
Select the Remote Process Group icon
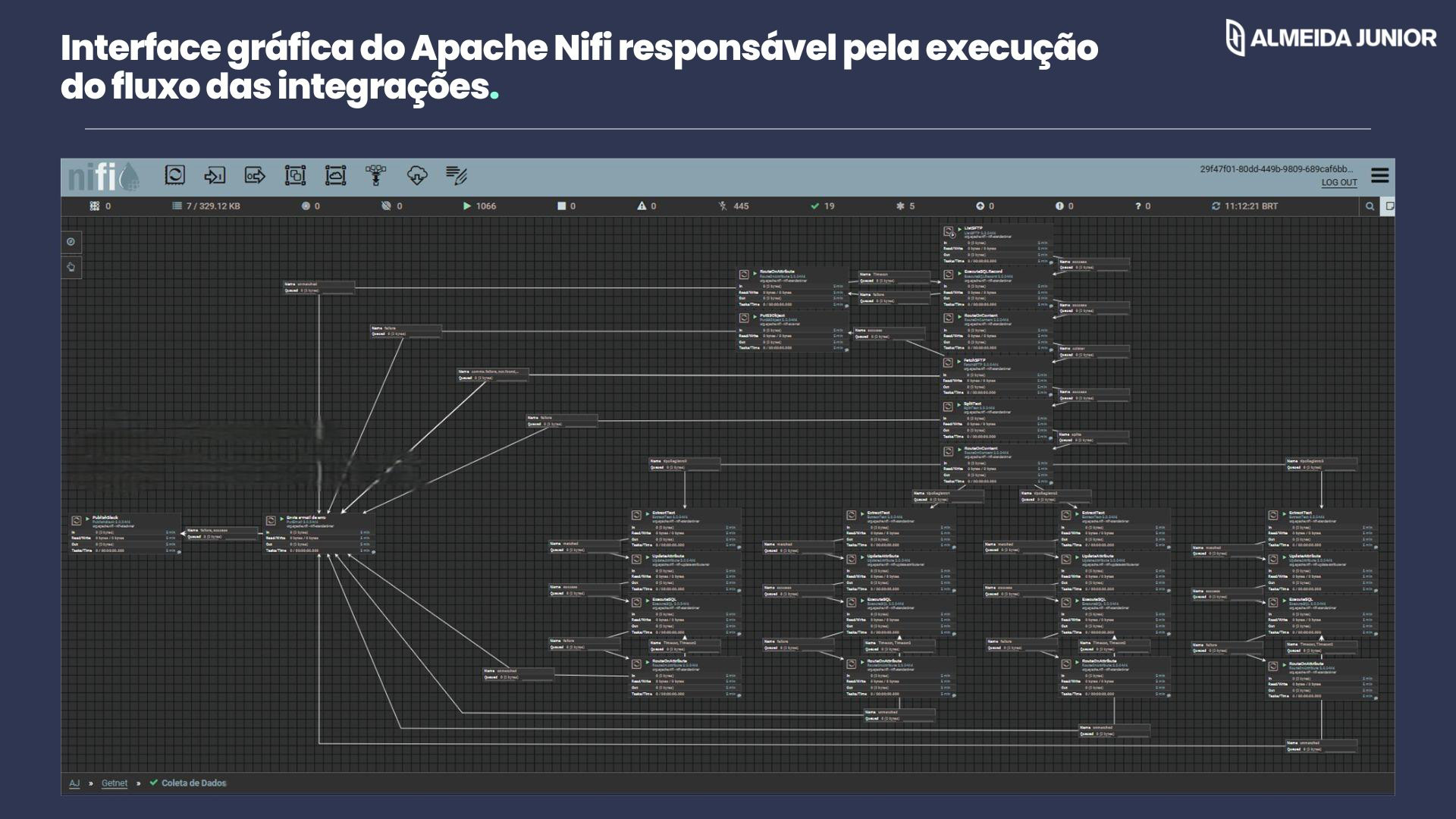pyautogui.click(x=335, y=176)
